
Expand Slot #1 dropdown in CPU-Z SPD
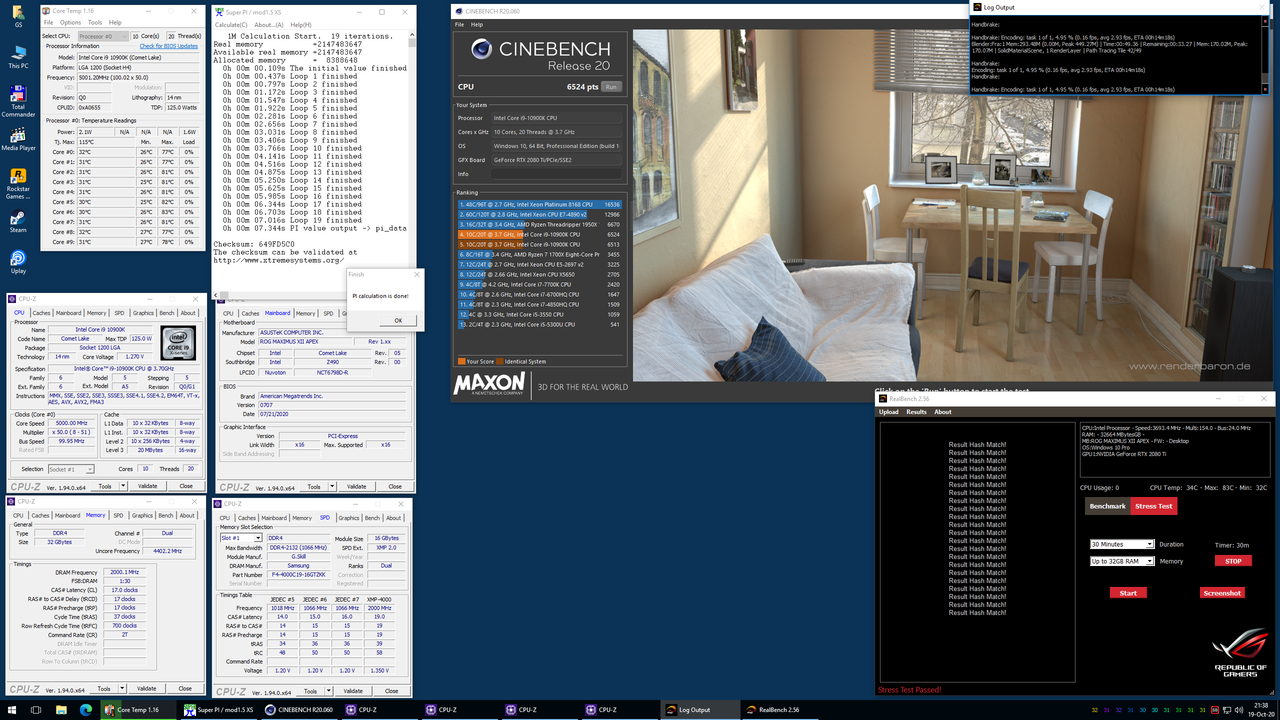pos(241,538)
